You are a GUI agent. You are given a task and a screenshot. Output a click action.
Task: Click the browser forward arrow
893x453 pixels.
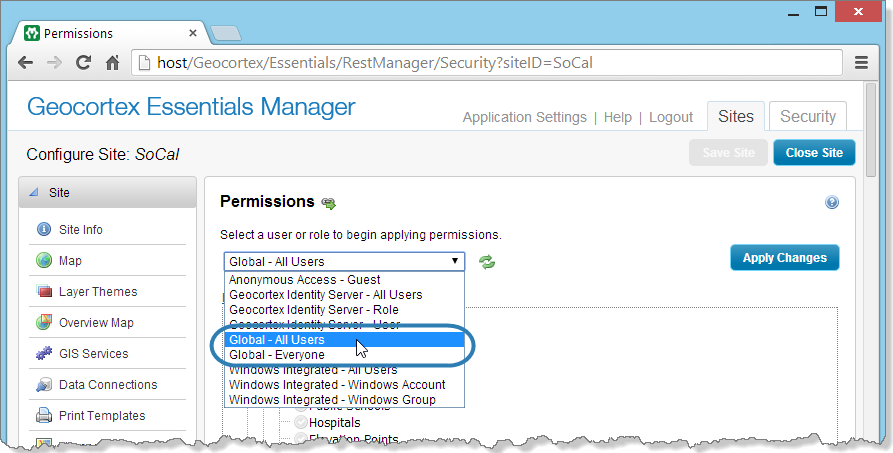55,63
